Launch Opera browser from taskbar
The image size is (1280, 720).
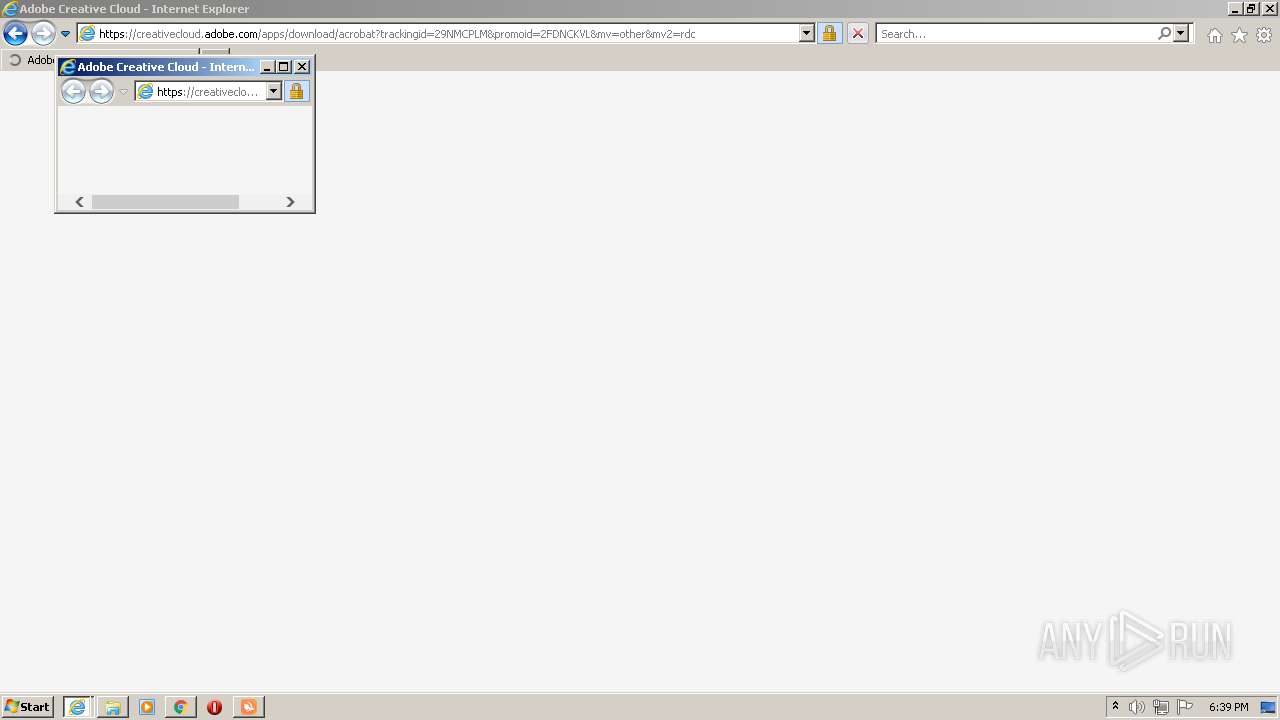(x=214, y=707)
